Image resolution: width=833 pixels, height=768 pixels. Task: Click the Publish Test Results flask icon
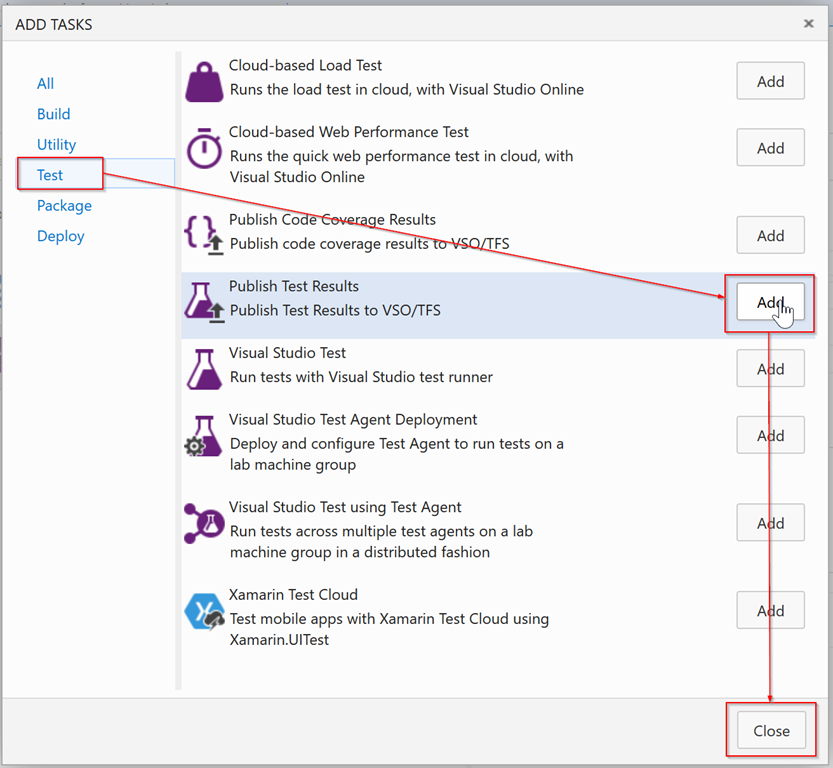204,301
